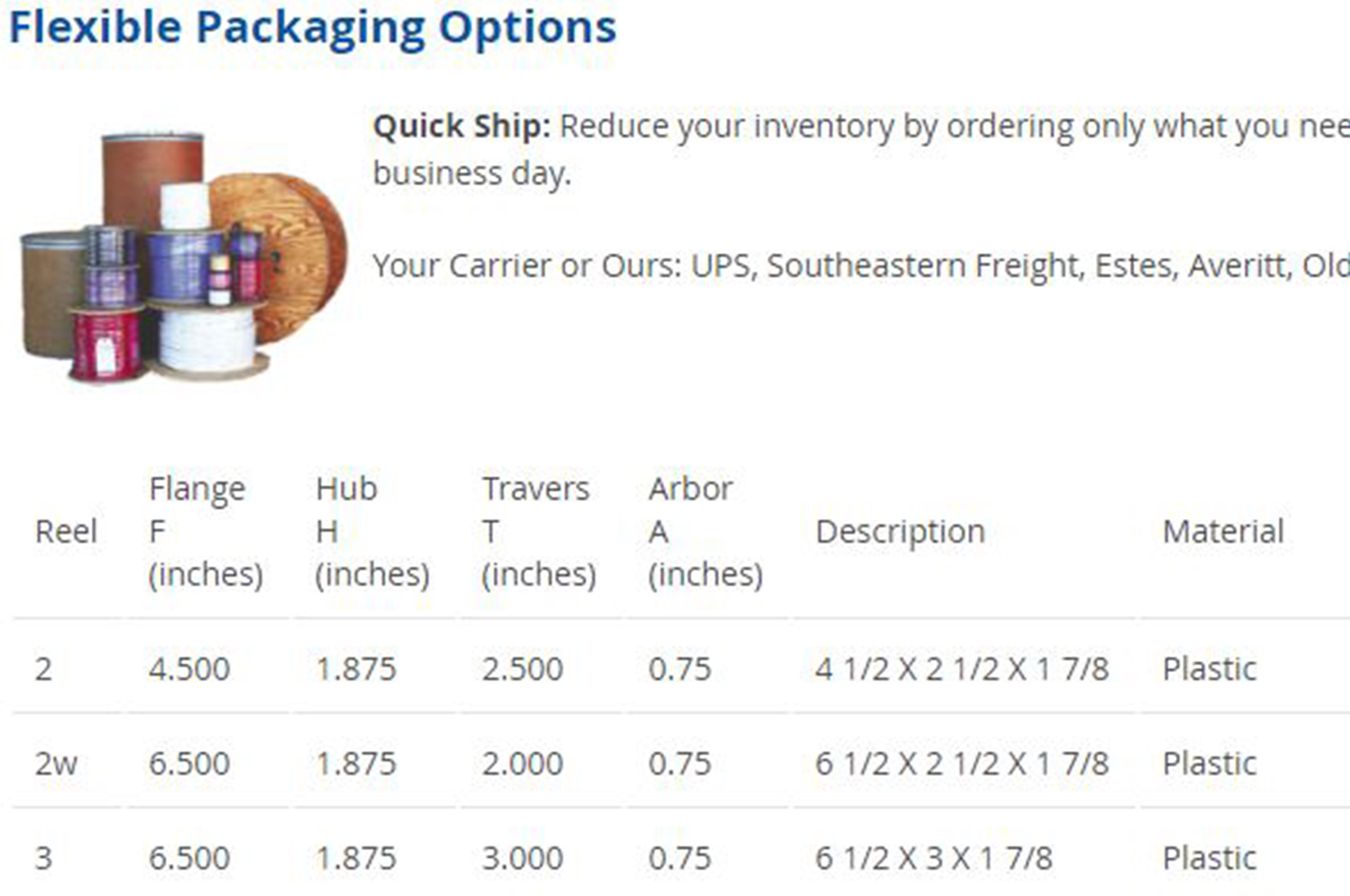
Task: Click the Flange F (inches) column header
Action: click(205, 532)
